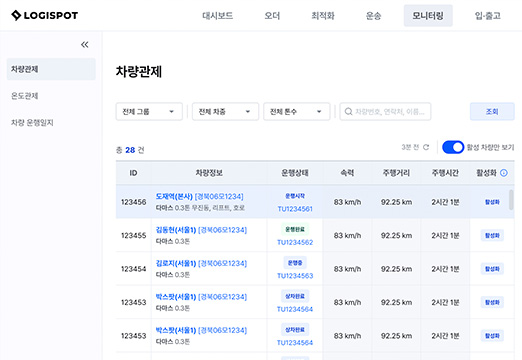Click the 조회 button
The image size is (522, 360).
(x=492, y=111)
